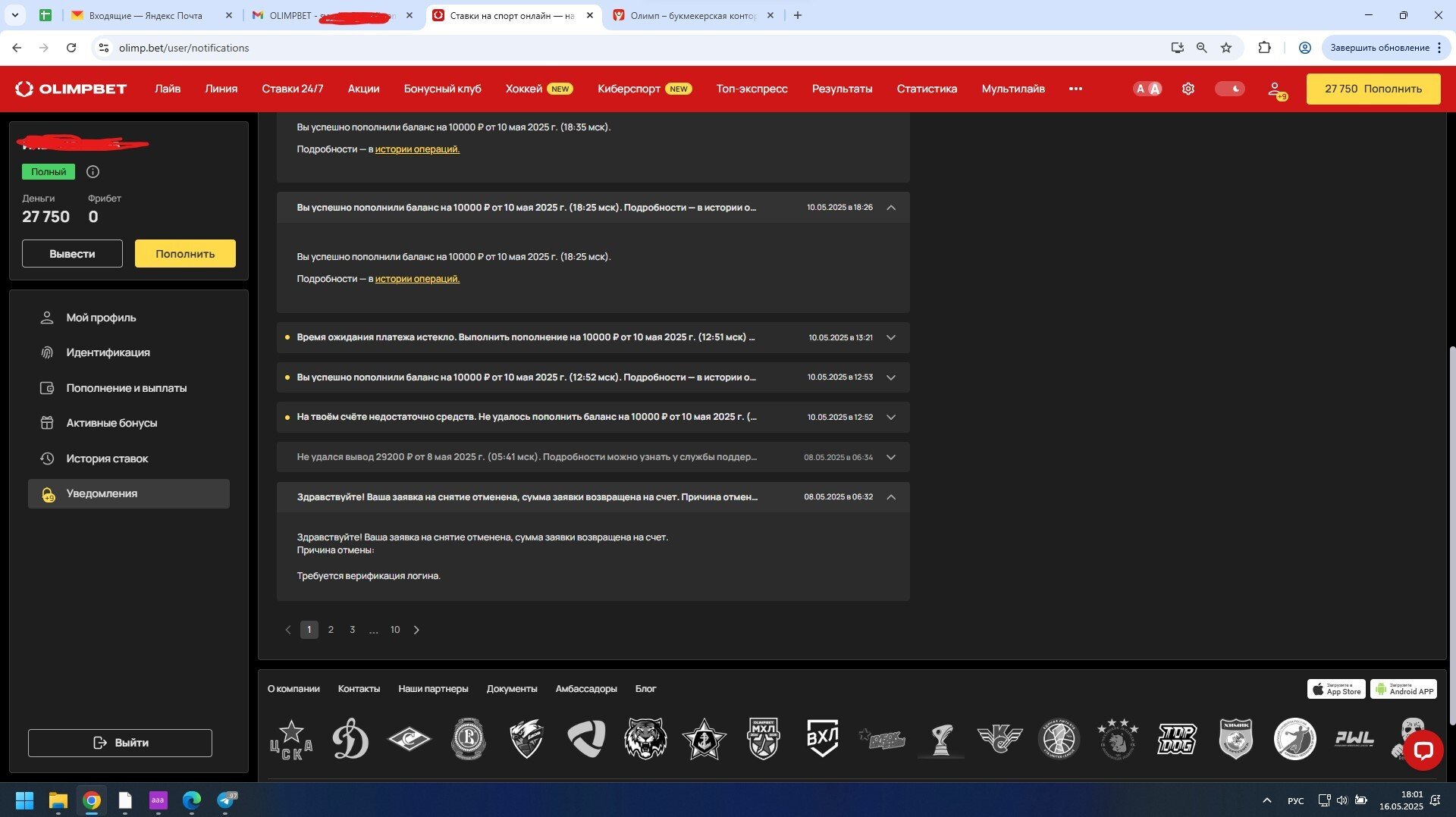Toggle the font size AA switch
The image size is (1456, 817).
(x=1147, y=89)
